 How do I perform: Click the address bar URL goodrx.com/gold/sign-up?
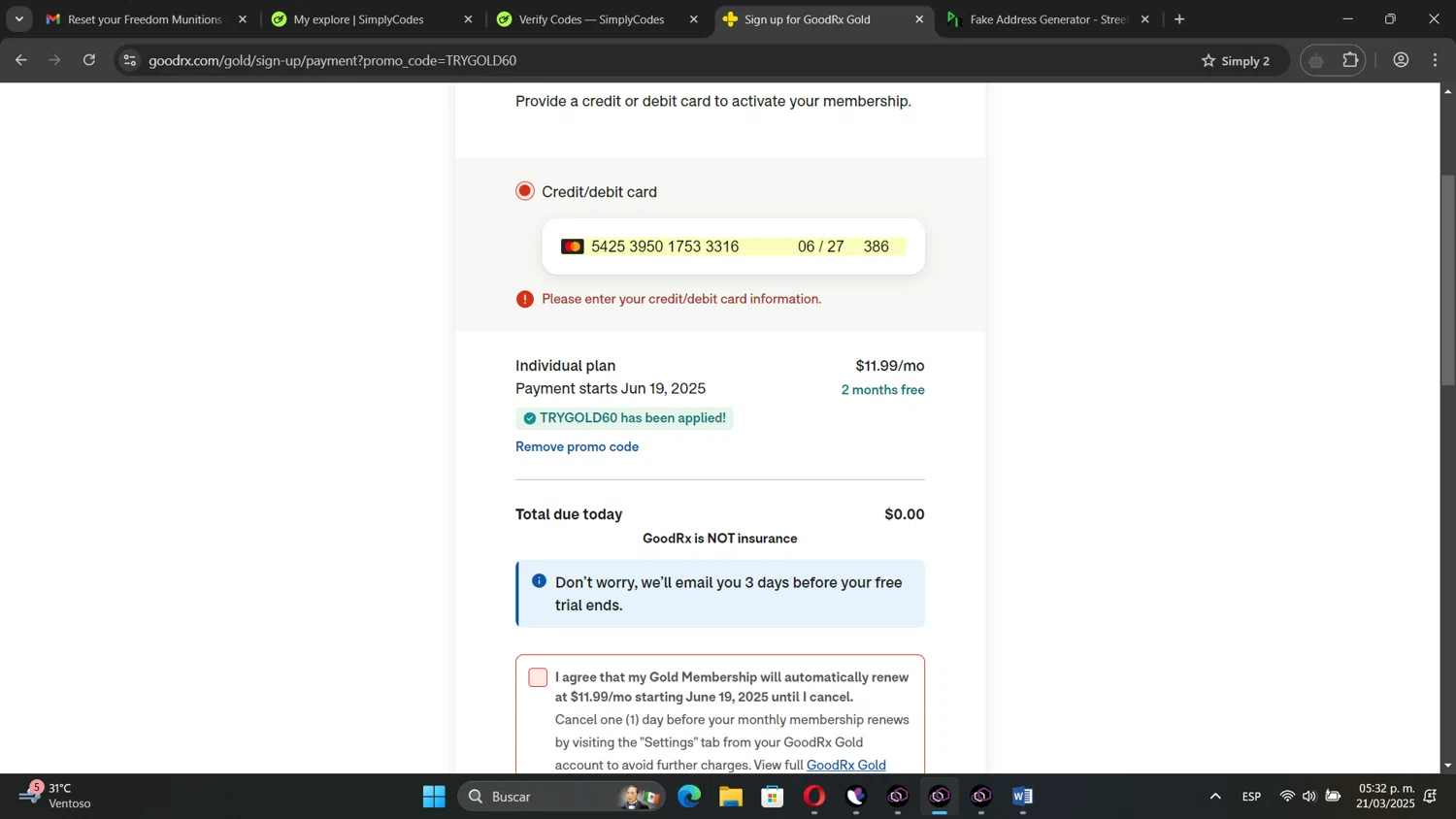[x=332, y=60]
